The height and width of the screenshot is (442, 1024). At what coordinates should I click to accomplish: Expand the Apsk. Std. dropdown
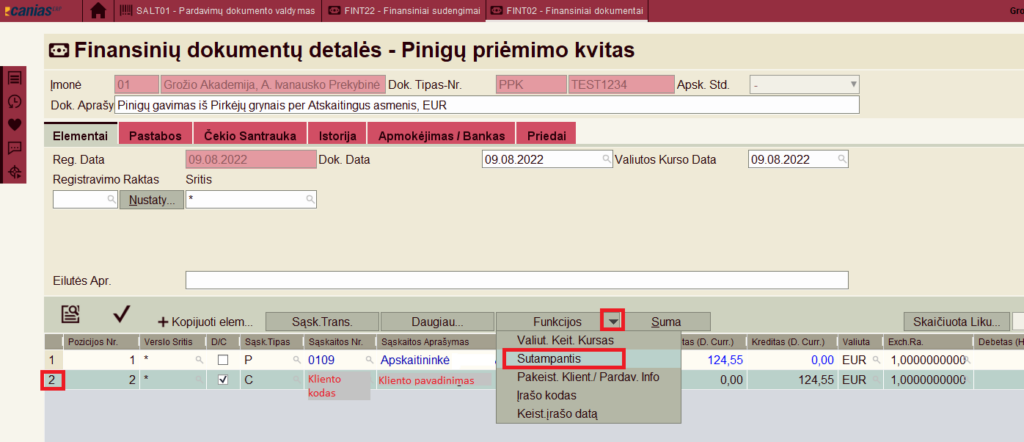[853, 85]
